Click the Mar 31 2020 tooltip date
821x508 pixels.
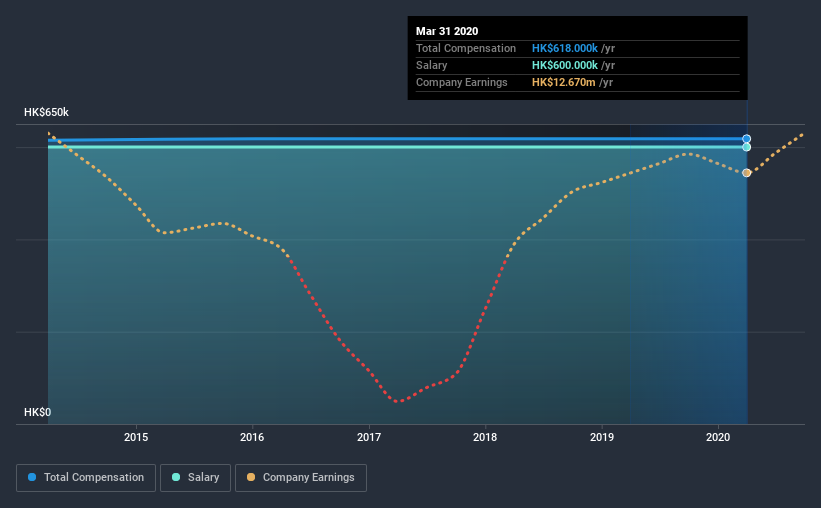447,31
